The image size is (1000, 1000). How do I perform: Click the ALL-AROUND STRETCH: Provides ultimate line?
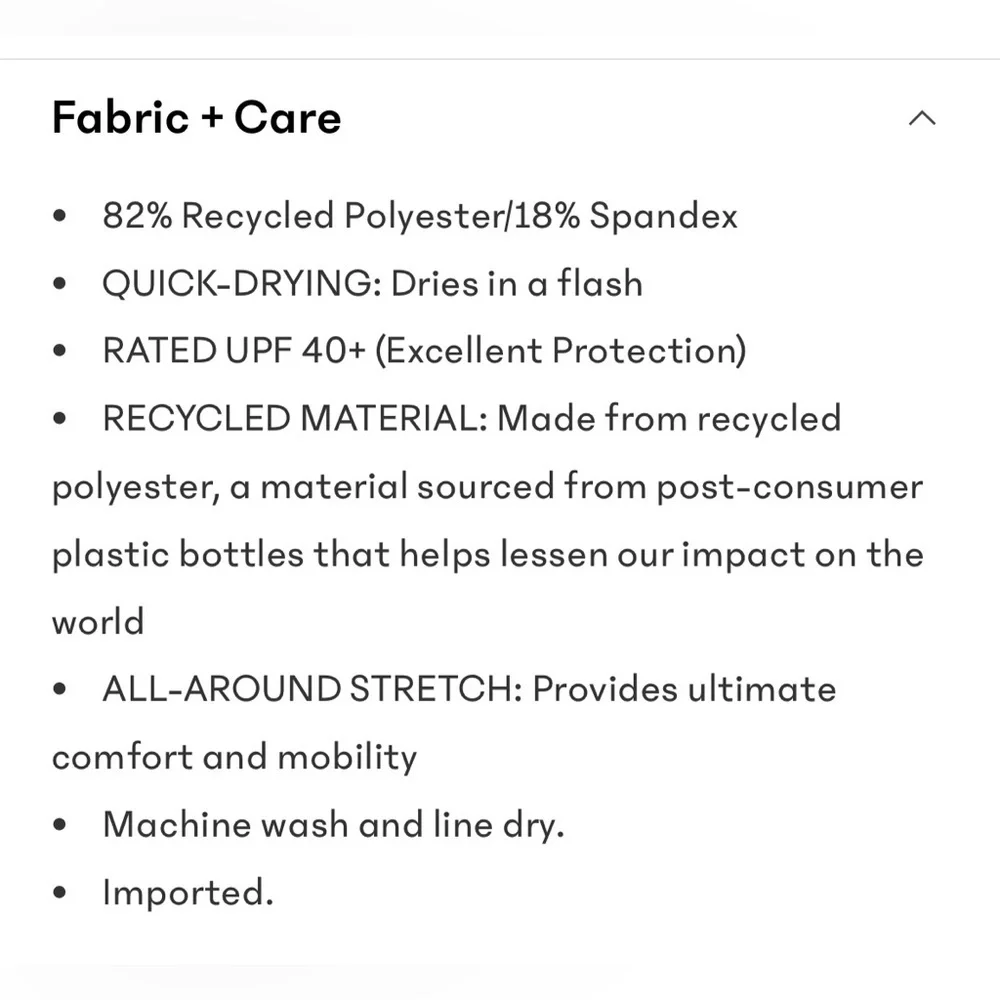click(469, 689)
